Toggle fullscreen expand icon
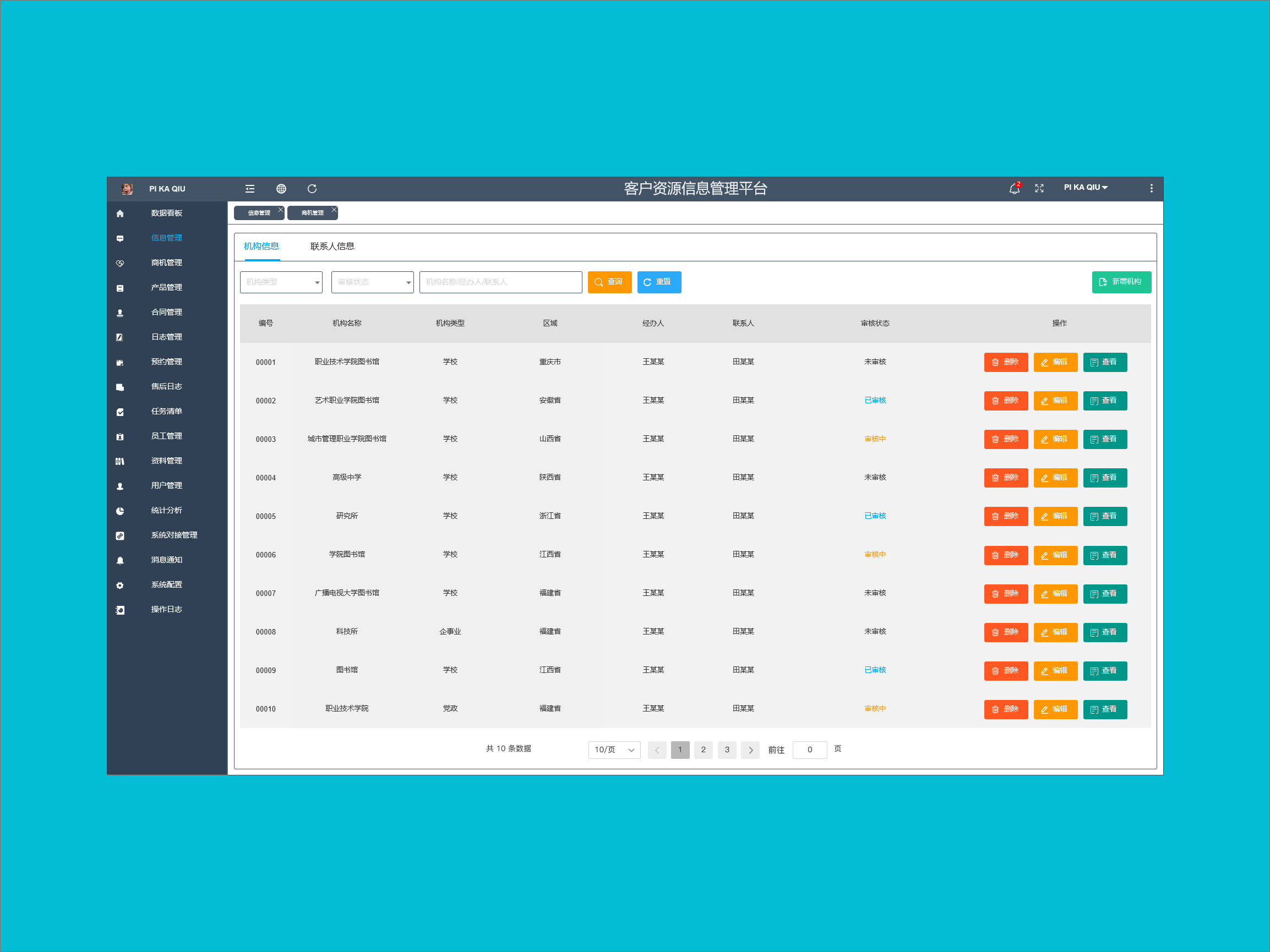Viewport: 1270px width, 952px height. coord(1039,188)
